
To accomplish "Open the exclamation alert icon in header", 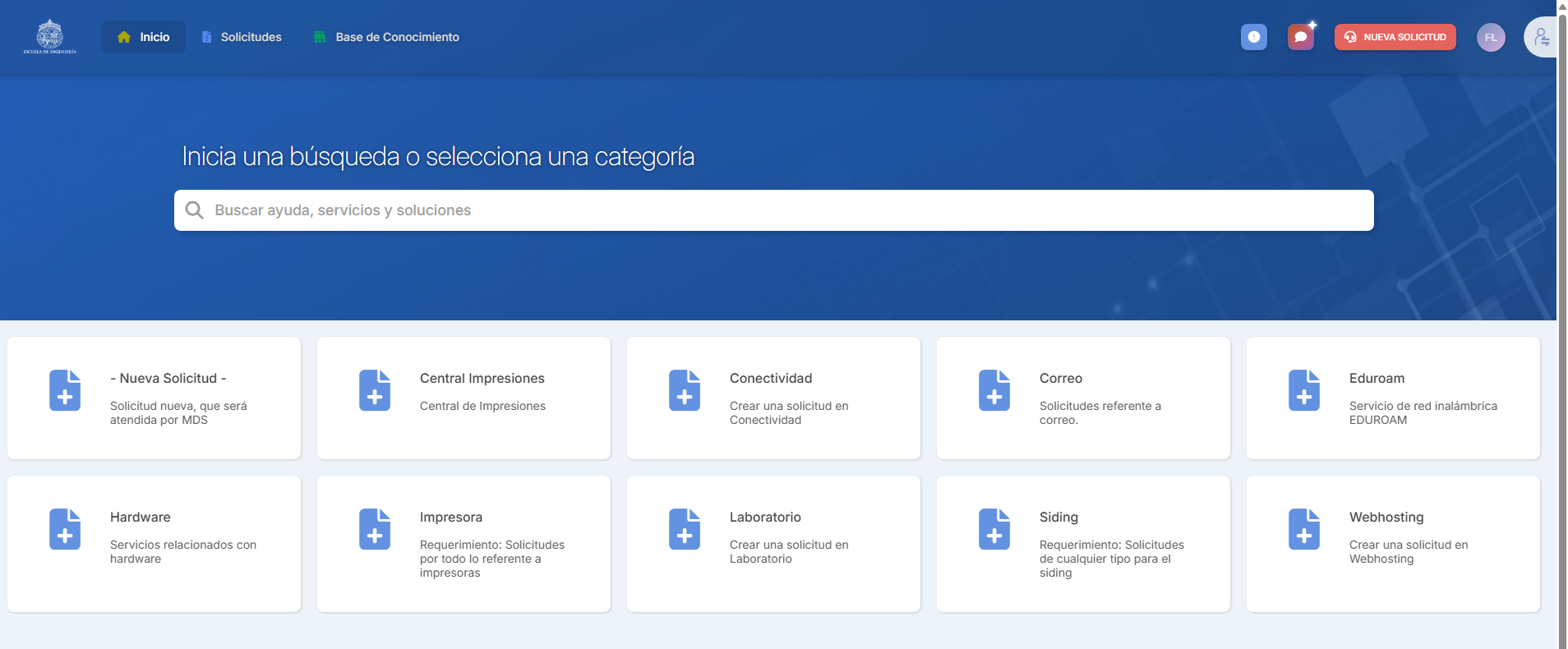I will tap(1253, 37).
